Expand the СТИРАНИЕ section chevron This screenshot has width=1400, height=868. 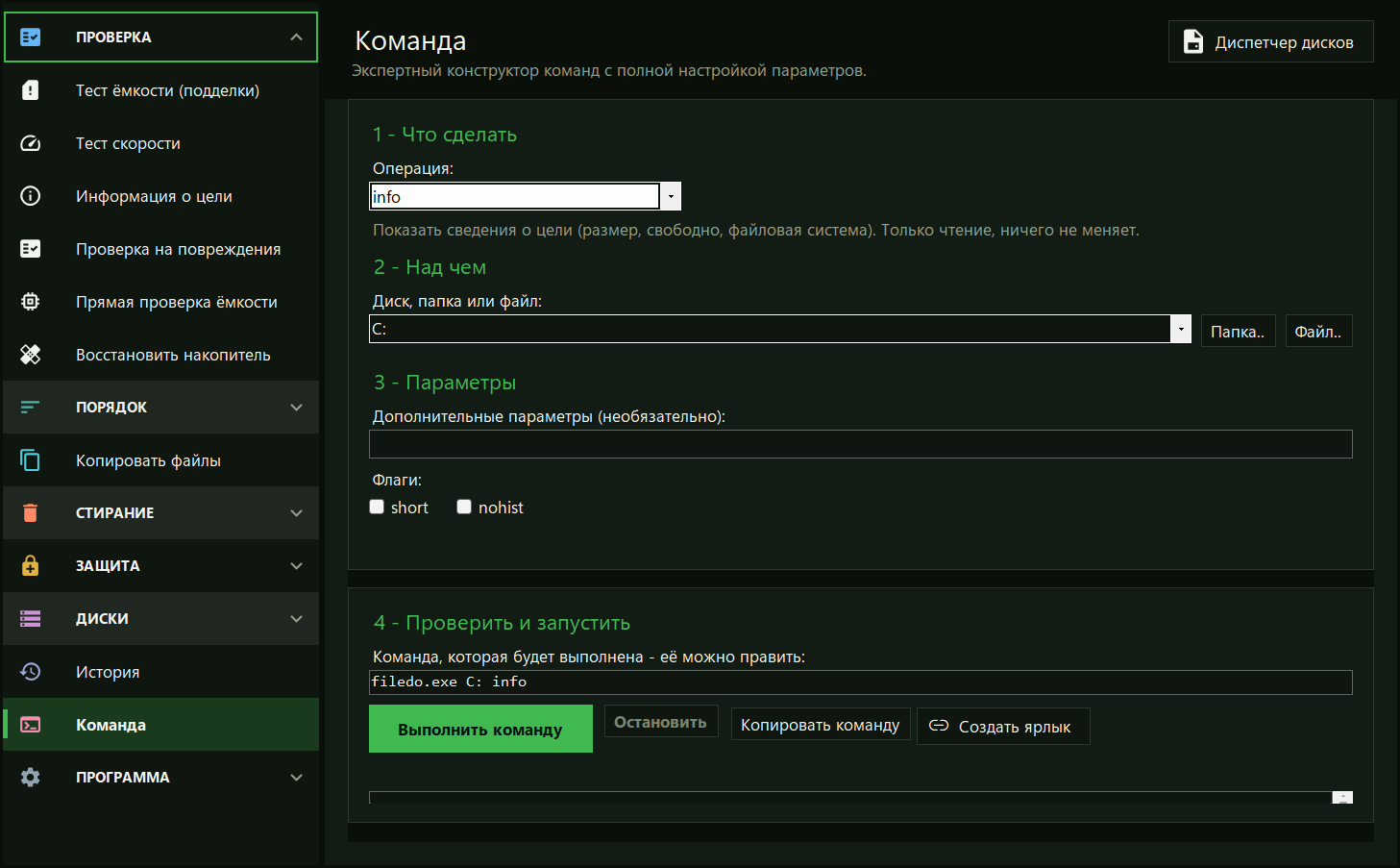296,513
